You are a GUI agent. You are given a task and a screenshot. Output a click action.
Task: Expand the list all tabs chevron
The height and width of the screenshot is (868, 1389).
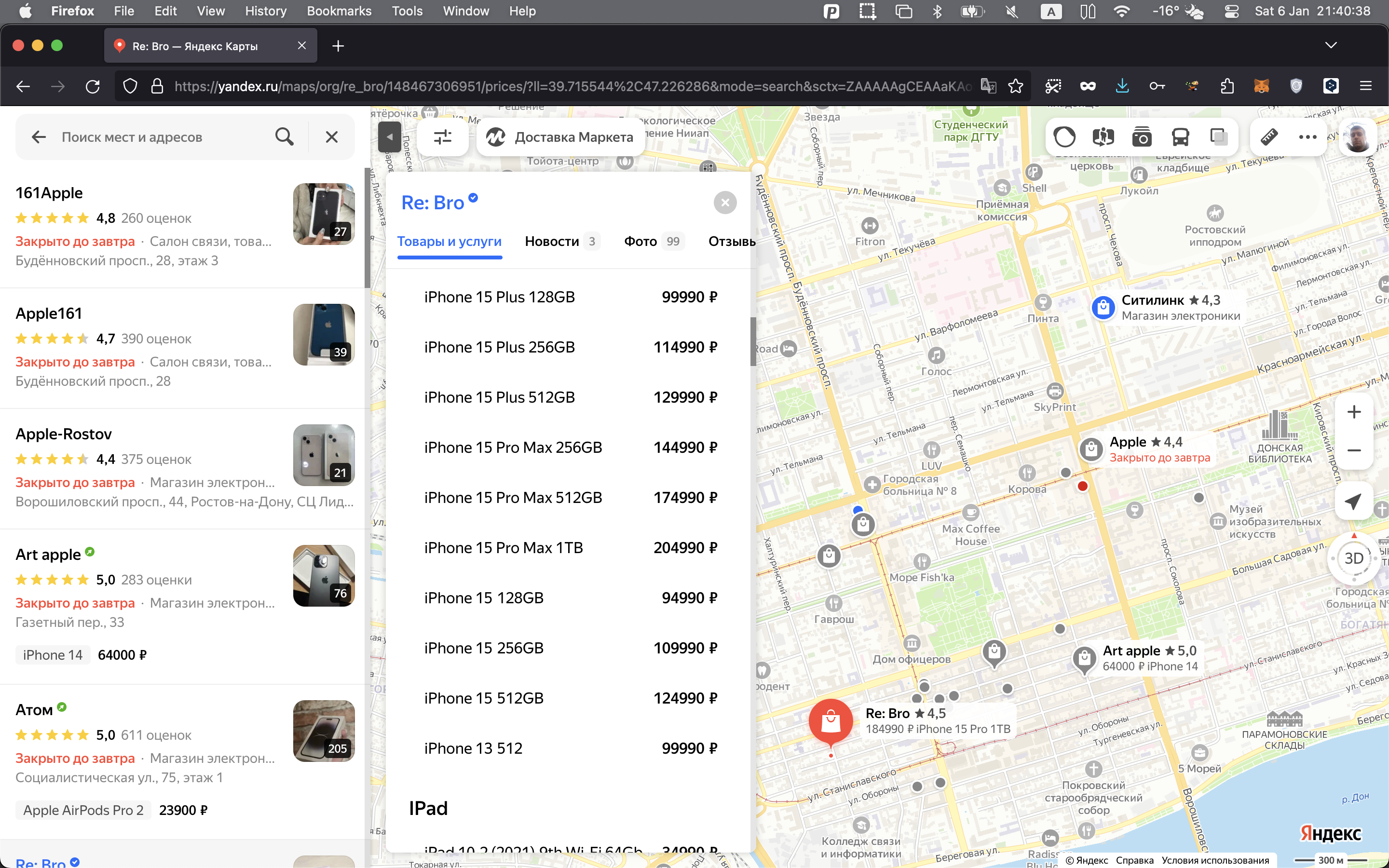[1331, 45]
